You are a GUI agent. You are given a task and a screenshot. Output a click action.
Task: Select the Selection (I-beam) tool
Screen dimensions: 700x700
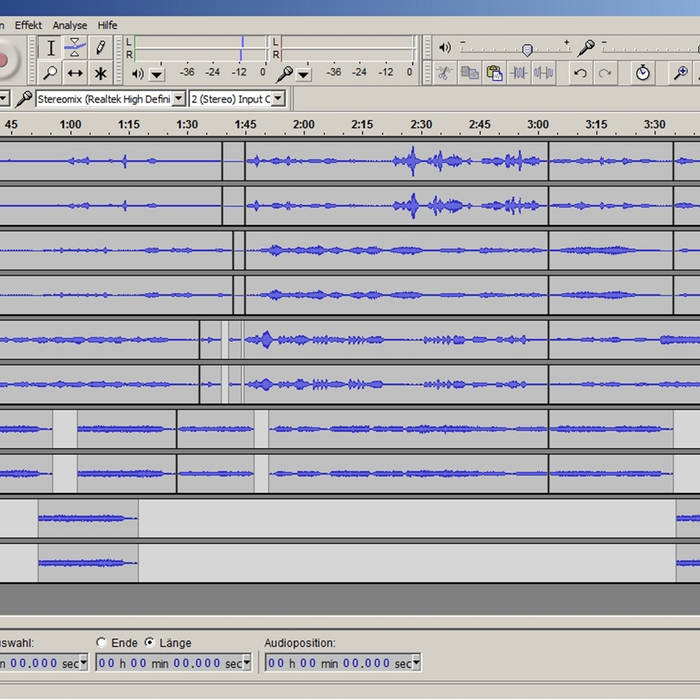(x=51, y=48)
